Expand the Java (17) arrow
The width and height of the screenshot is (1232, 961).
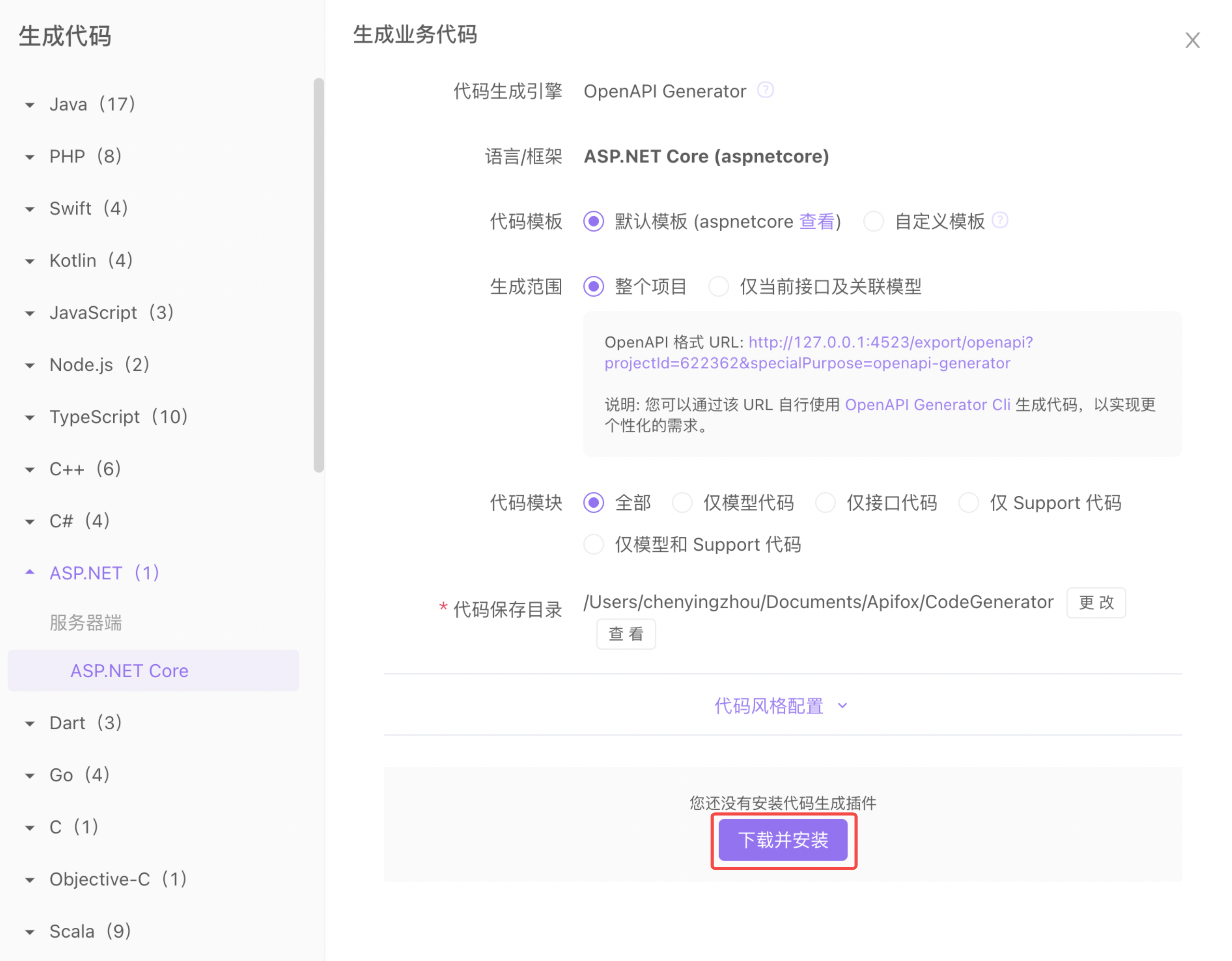(x=30, y=105)
